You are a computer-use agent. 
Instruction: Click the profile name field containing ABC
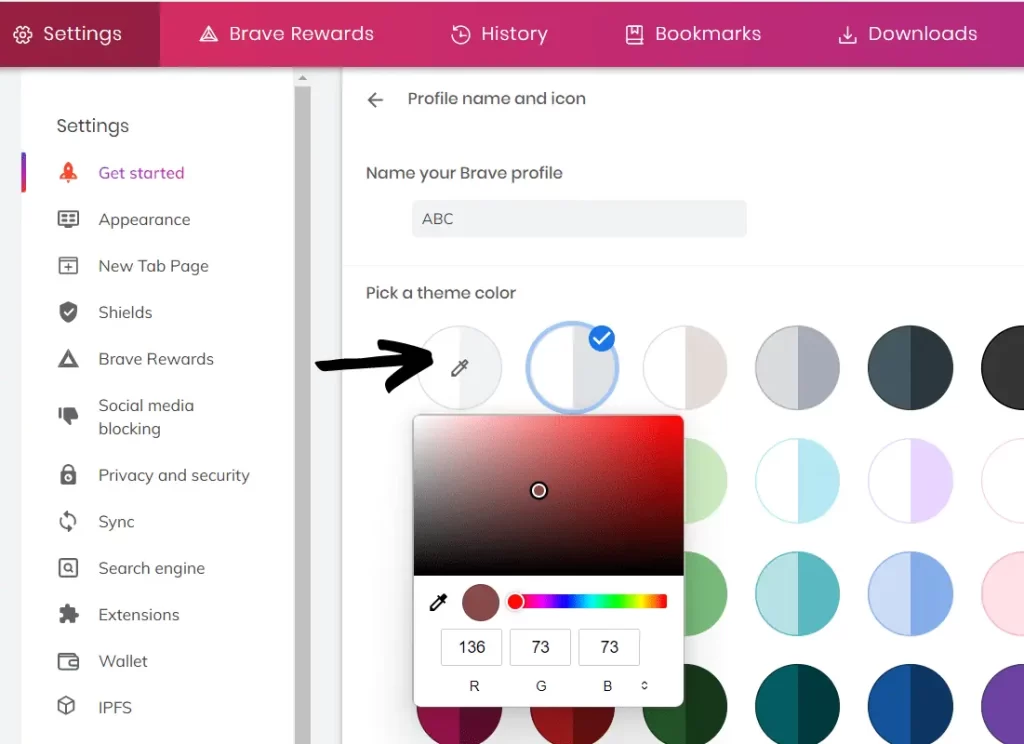coord(579,219)
